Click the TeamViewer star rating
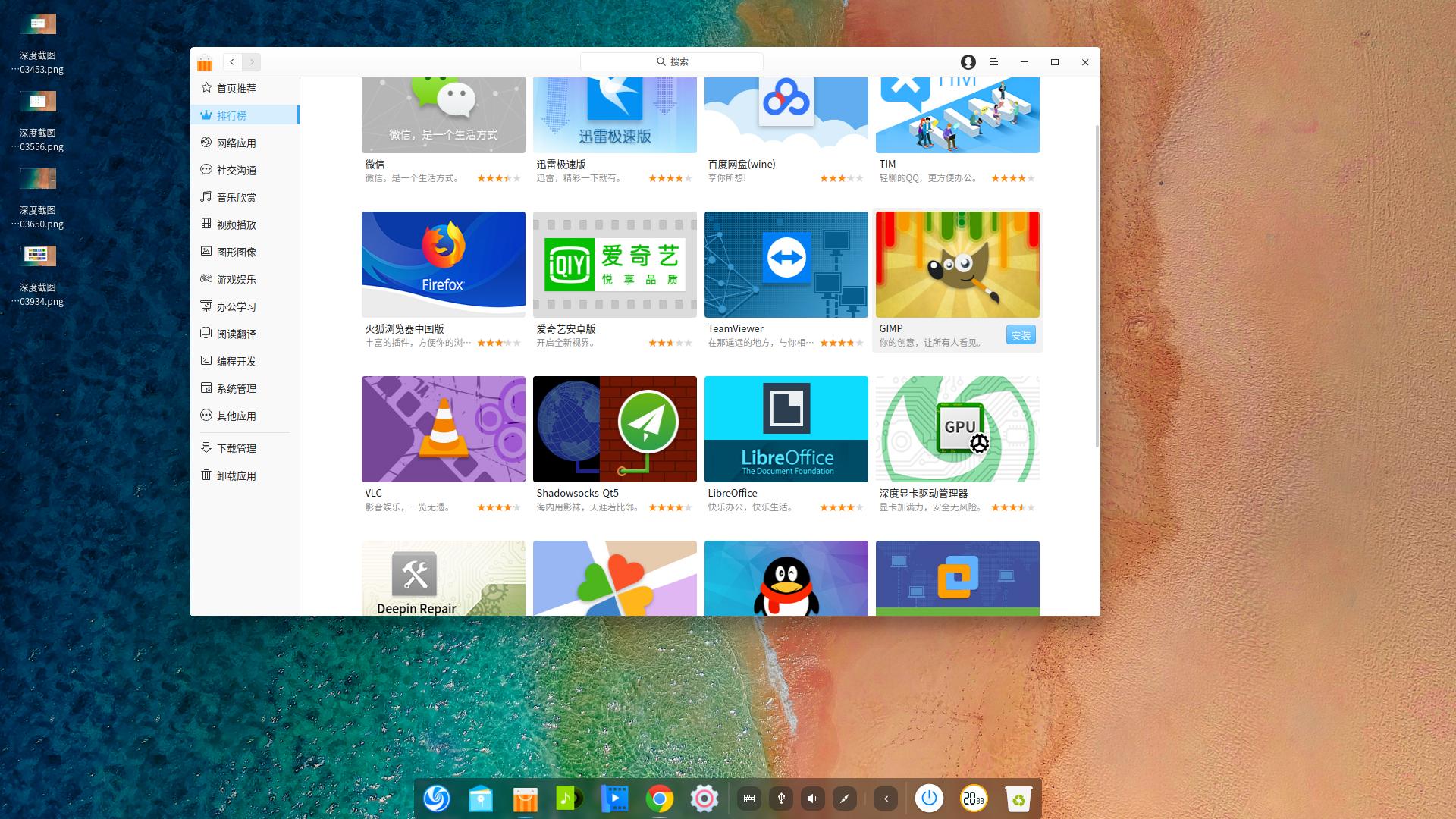The width and height of the screenshot is (1456, 819). (x=841, y=343)
